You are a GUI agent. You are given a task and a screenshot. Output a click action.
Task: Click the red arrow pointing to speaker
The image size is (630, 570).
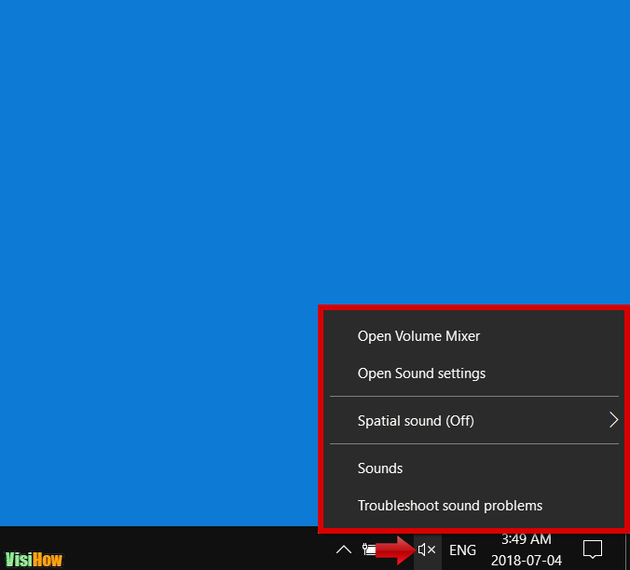click(398, 550)
